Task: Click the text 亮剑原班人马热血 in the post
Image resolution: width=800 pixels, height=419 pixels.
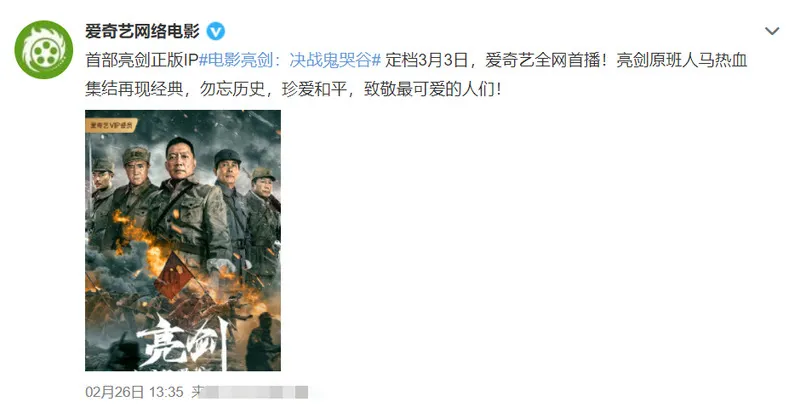Action: tap(682, 60)
